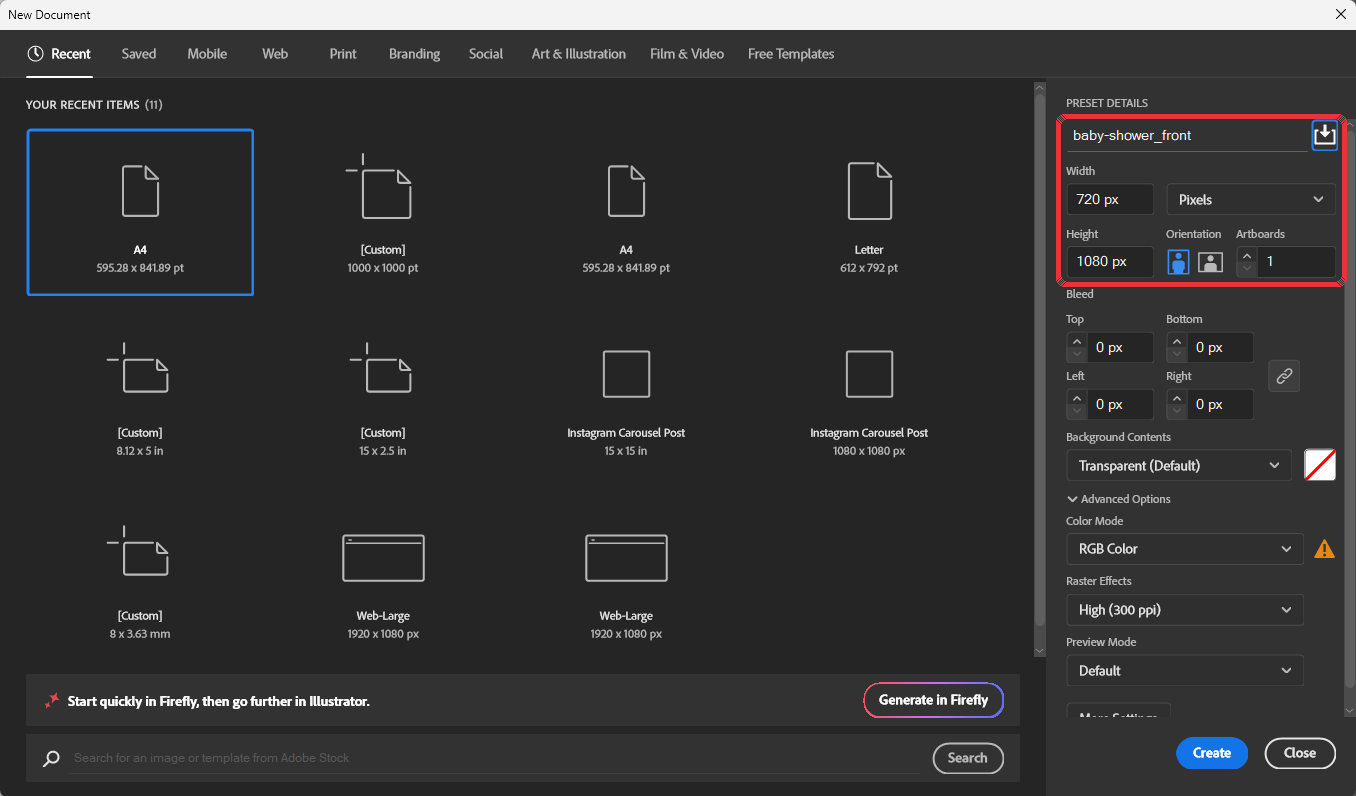Screen dimensions: 1356x796
Task: Open the Branding tab
Action: 415,54
